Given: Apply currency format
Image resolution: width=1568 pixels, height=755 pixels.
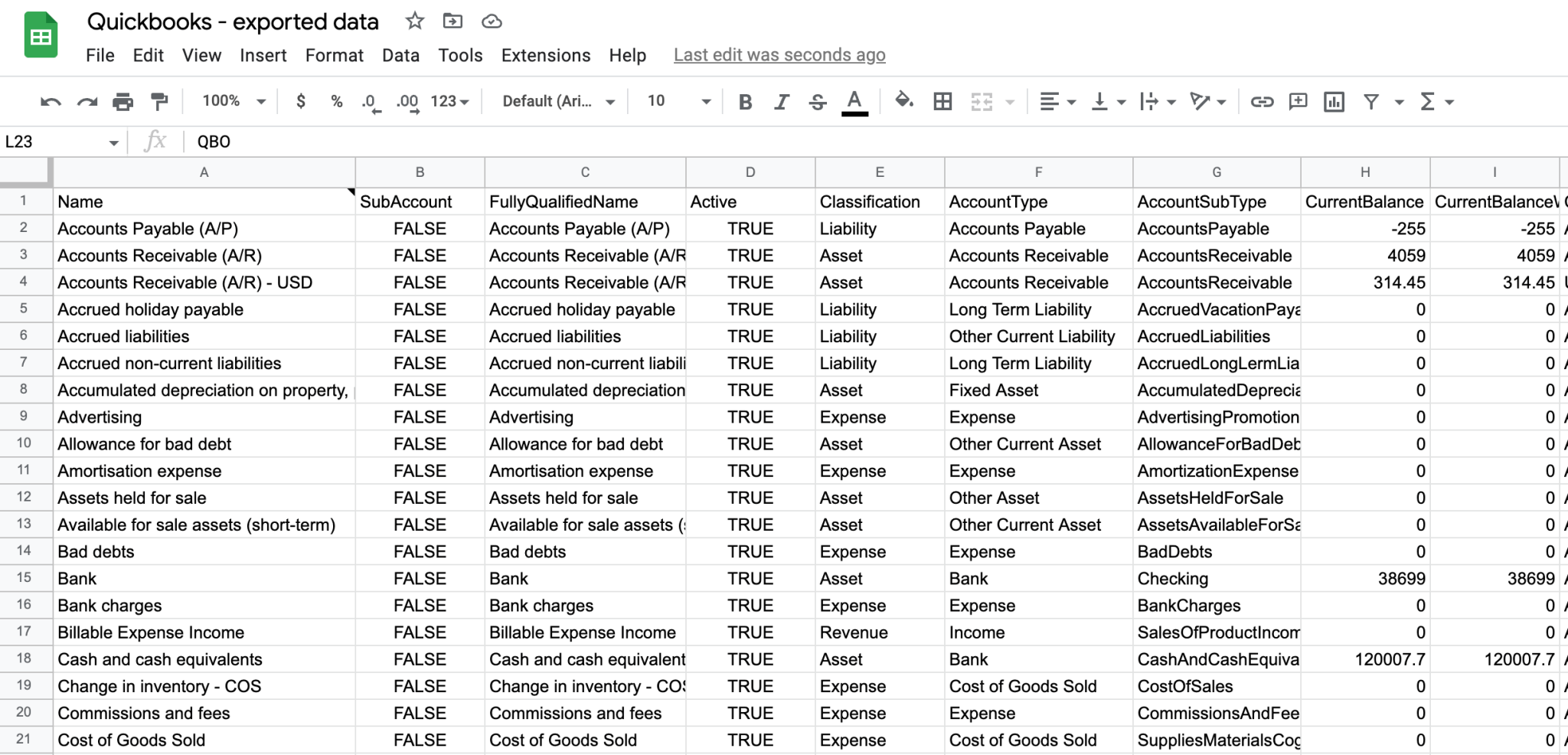Looking at the screenshot, I should pos(300,100).
